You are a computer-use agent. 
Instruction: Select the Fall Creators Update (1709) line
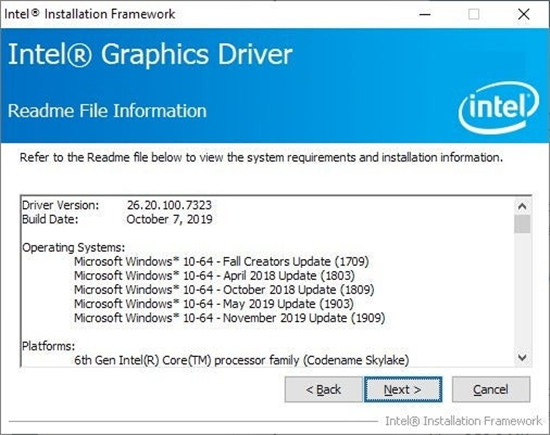pos(221,262)
